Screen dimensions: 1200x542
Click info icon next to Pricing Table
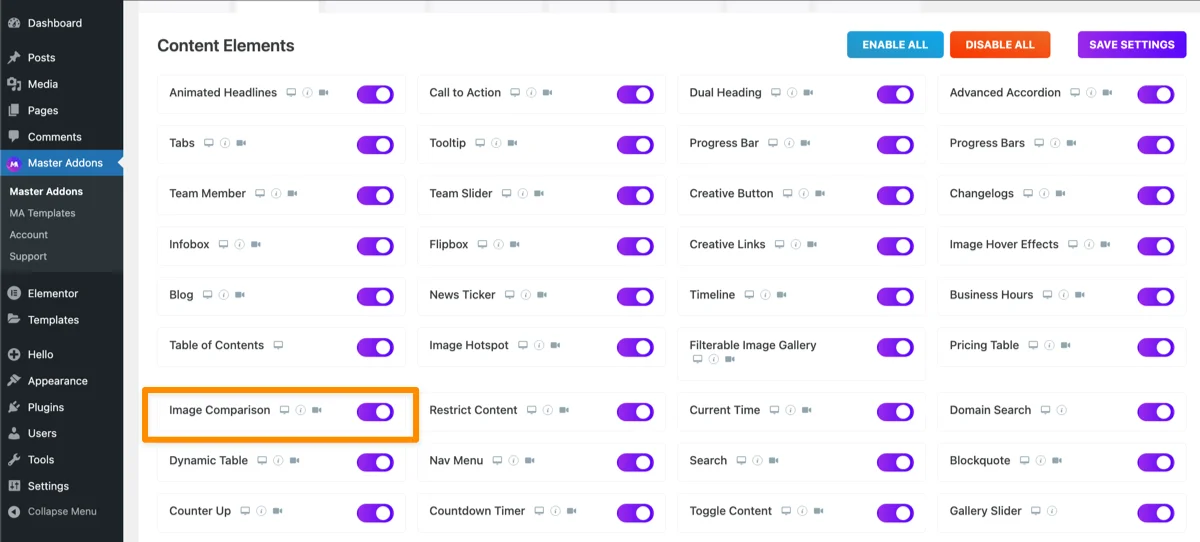pos(1049,346)
